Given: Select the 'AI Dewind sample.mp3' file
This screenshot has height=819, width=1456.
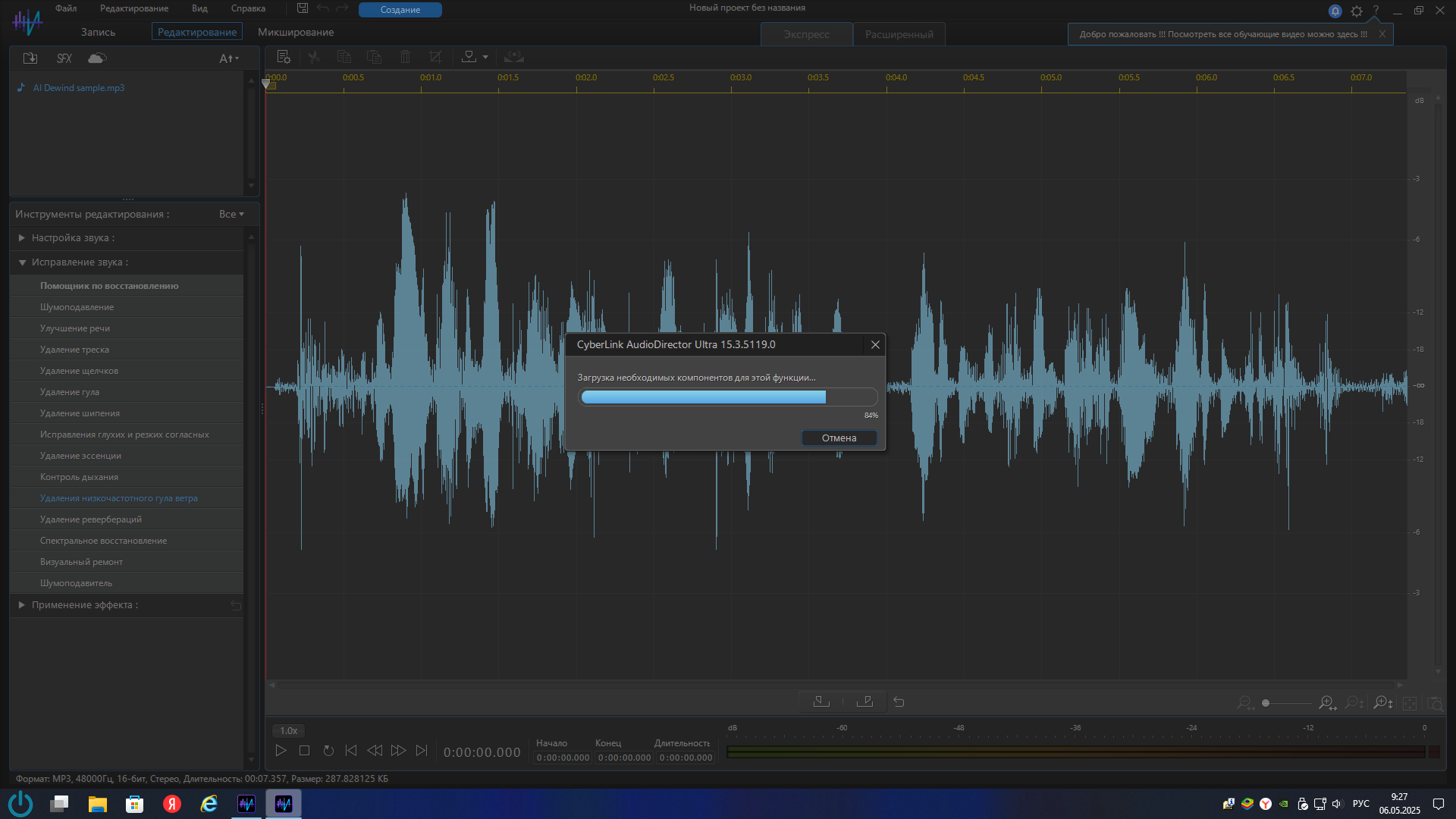Looking at the screenshot, I should coord(79,88).
